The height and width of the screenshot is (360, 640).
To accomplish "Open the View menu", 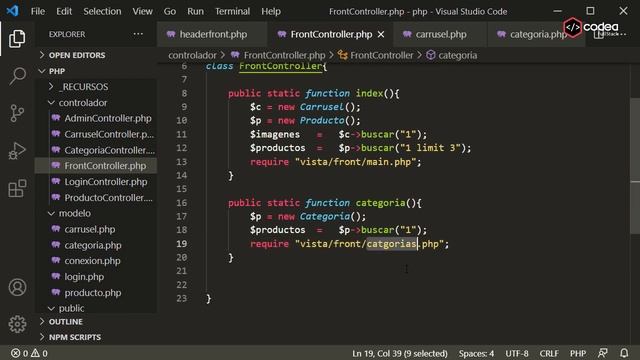I will click(x=142, y=11).
